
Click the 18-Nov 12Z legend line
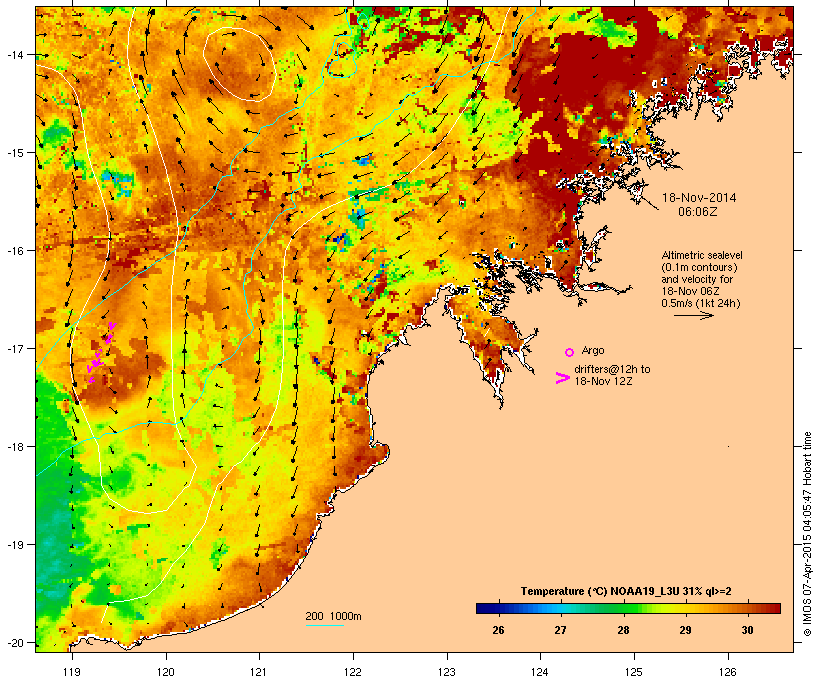(603, 381)
